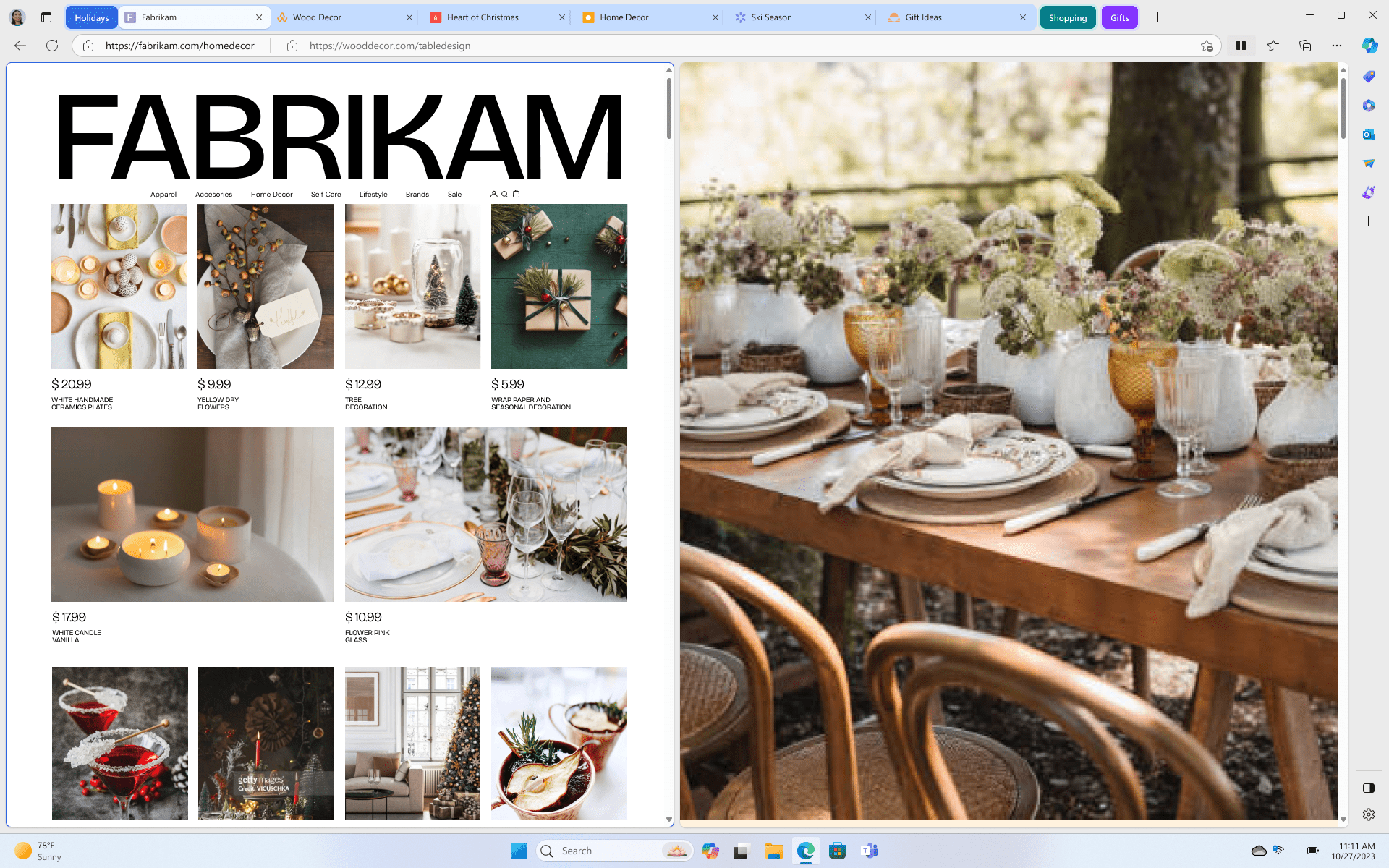
Task: Open the Windows Start menu
Action: (x=519, y=851)
